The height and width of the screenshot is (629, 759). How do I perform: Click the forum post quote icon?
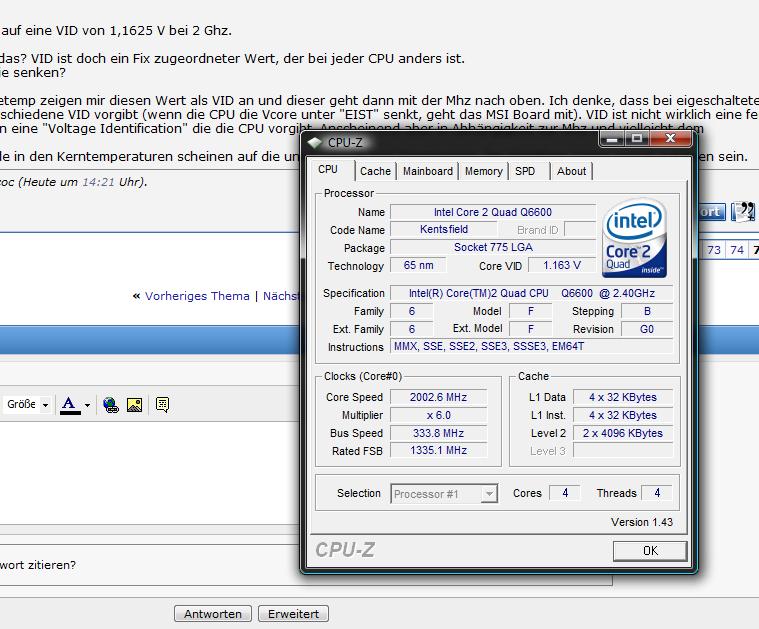743,212
